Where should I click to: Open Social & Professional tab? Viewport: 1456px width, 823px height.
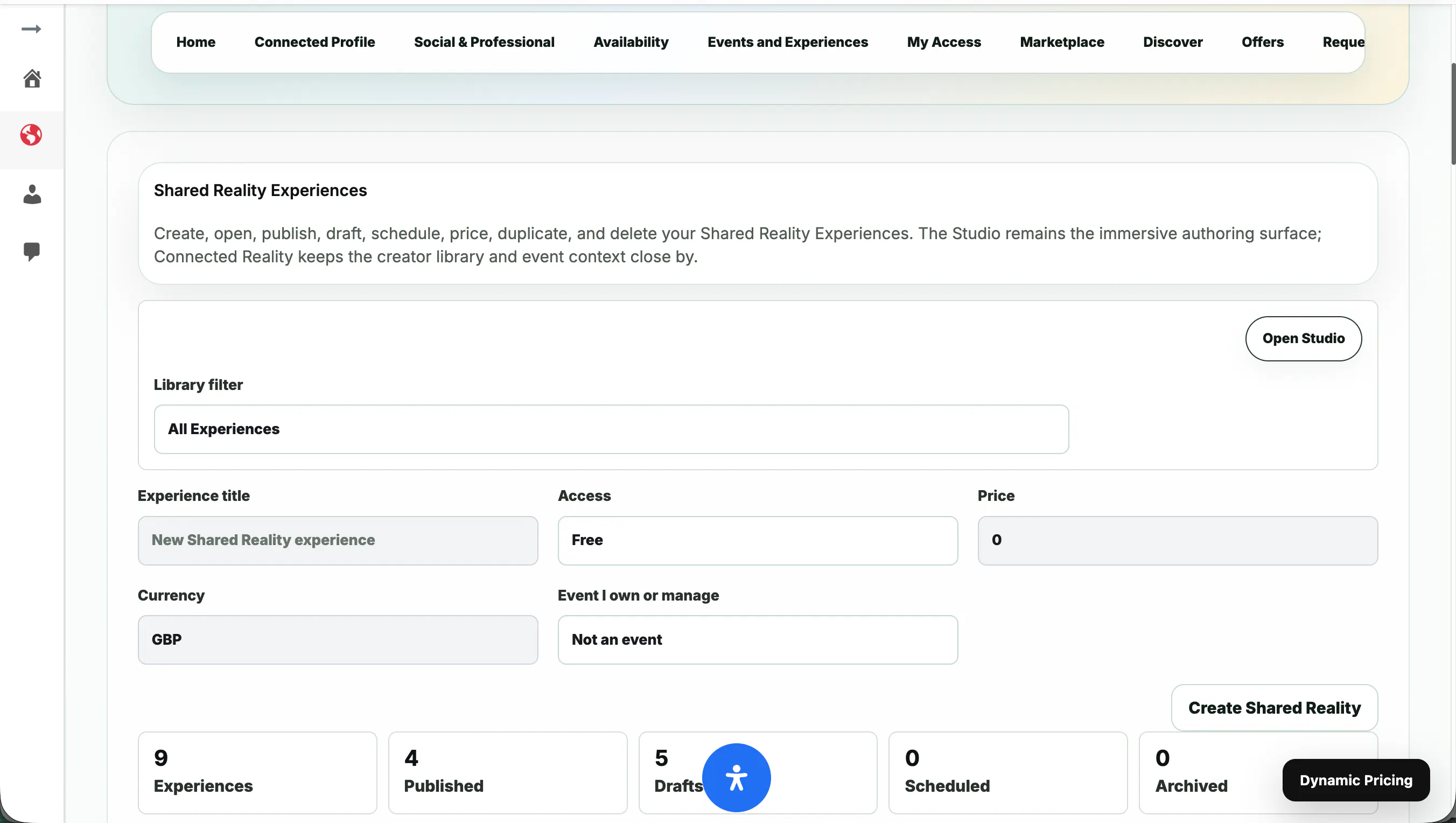484,42
